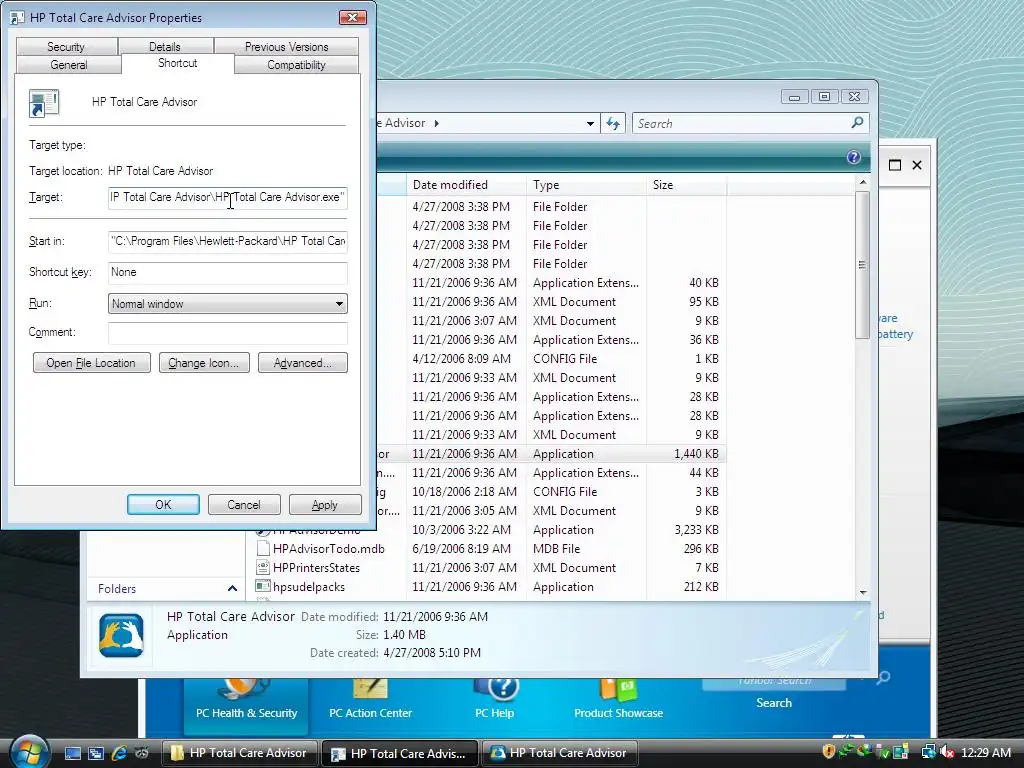Click the 1,440 KB size cell
This screenshot has width=1024, height=768.
(696, 454)
